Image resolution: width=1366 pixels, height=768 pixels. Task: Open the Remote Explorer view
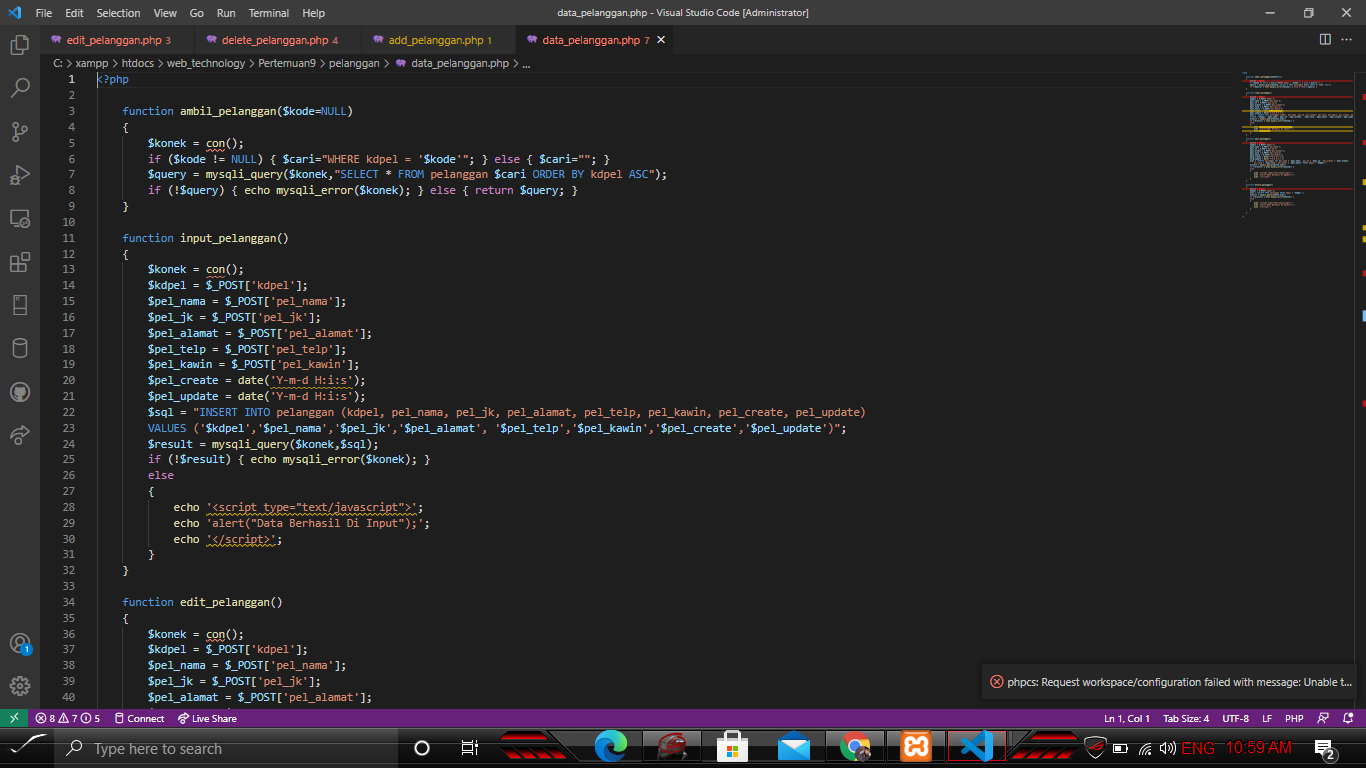[19, 218]
